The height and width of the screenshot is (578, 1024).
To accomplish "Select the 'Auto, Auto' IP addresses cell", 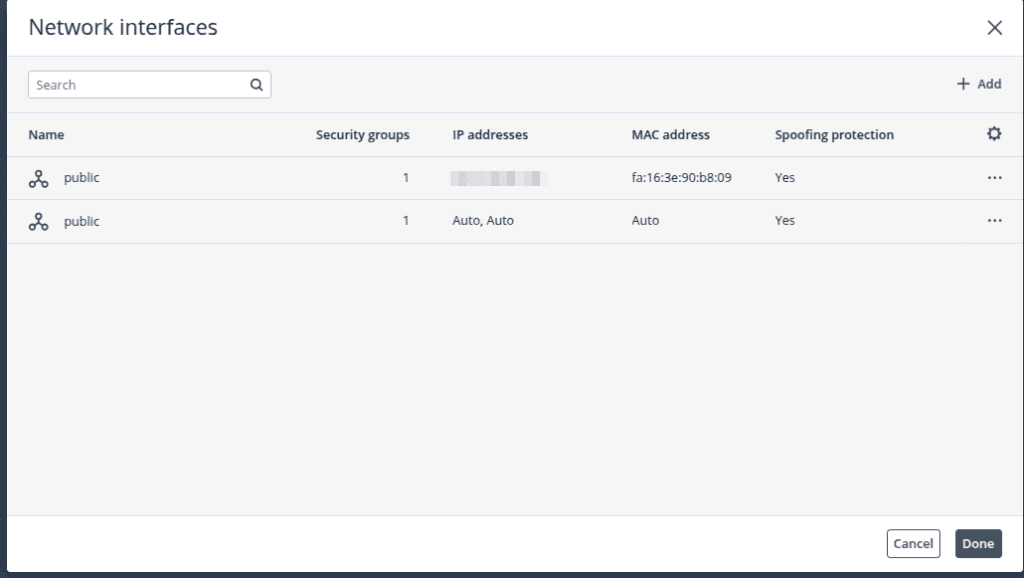I will (x=483, y=221).
